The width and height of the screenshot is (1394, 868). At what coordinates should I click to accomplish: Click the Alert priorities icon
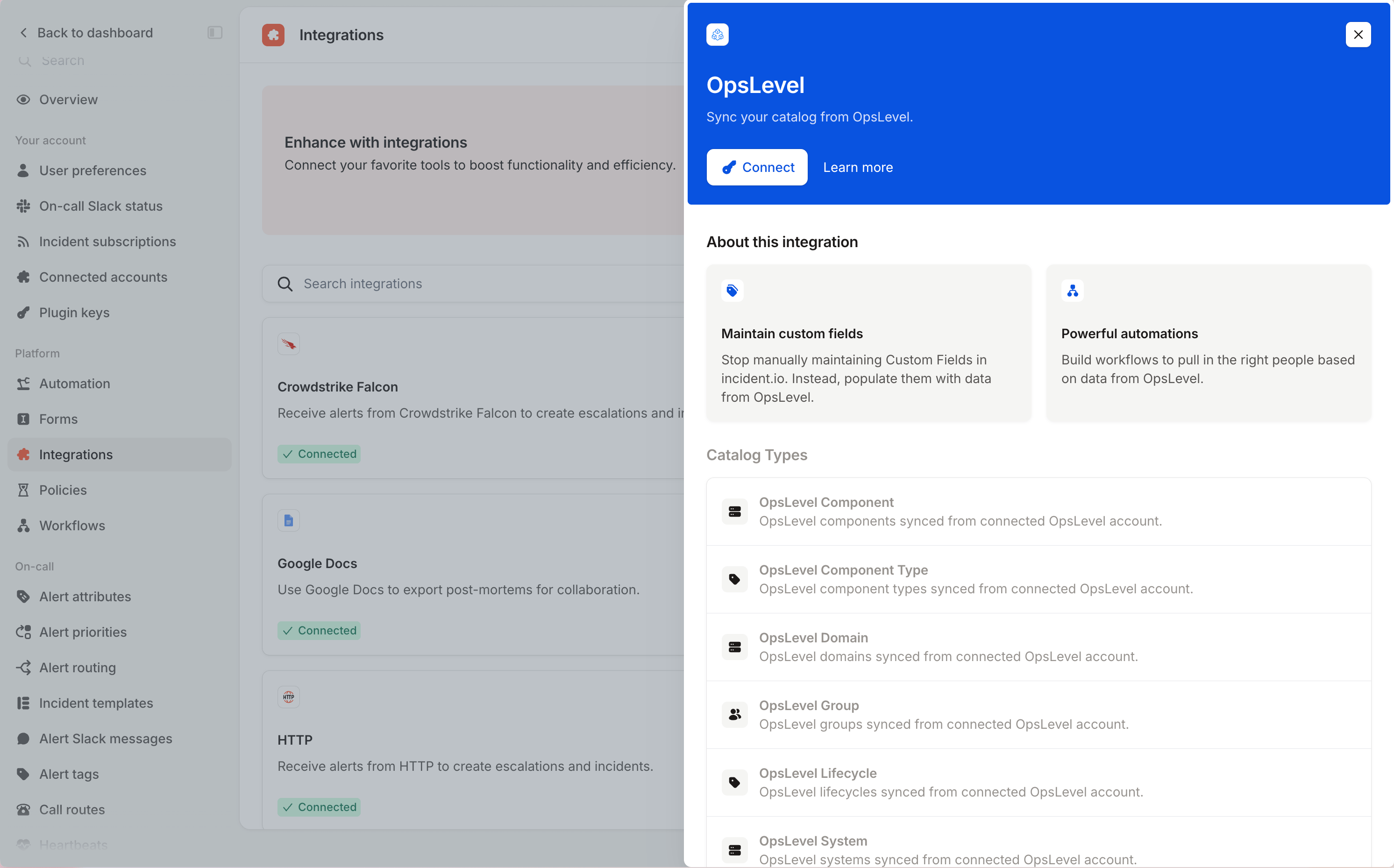click(x=23, y=632)
